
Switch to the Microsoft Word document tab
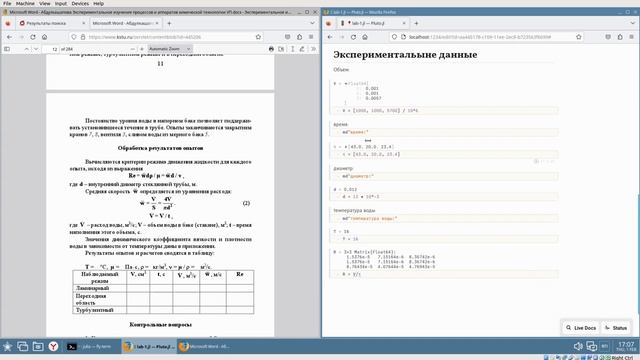pos(122,23)
